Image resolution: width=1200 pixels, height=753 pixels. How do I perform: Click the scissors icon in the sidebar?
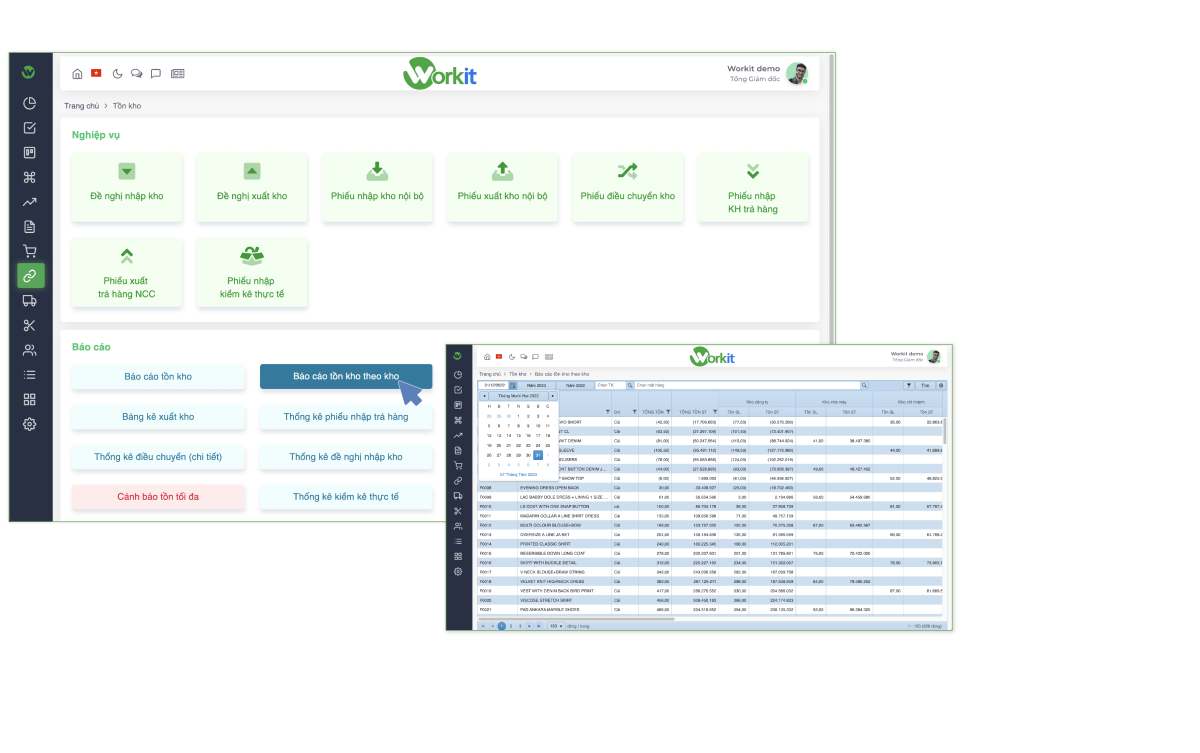pyautogui.click(x=30, y=325)
